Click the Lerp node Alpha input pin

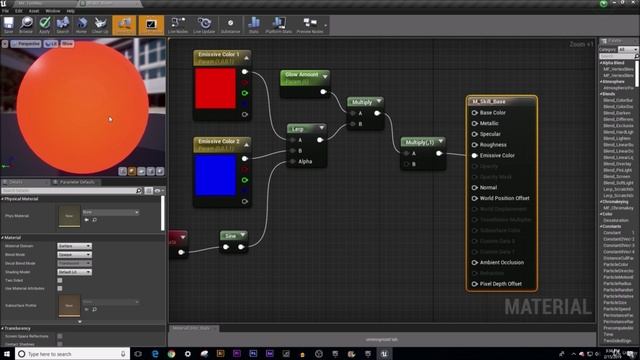292,162
